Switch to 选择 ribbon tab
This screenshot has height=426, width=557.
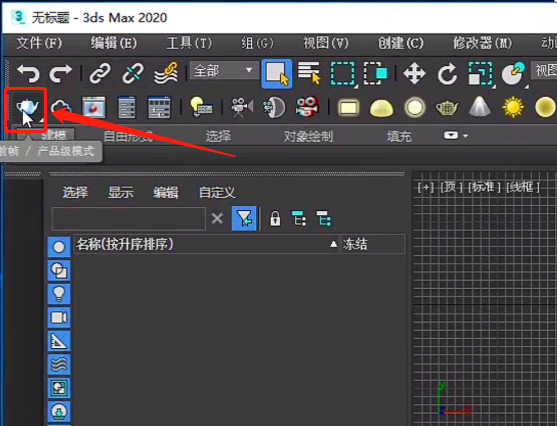[218, 136]
